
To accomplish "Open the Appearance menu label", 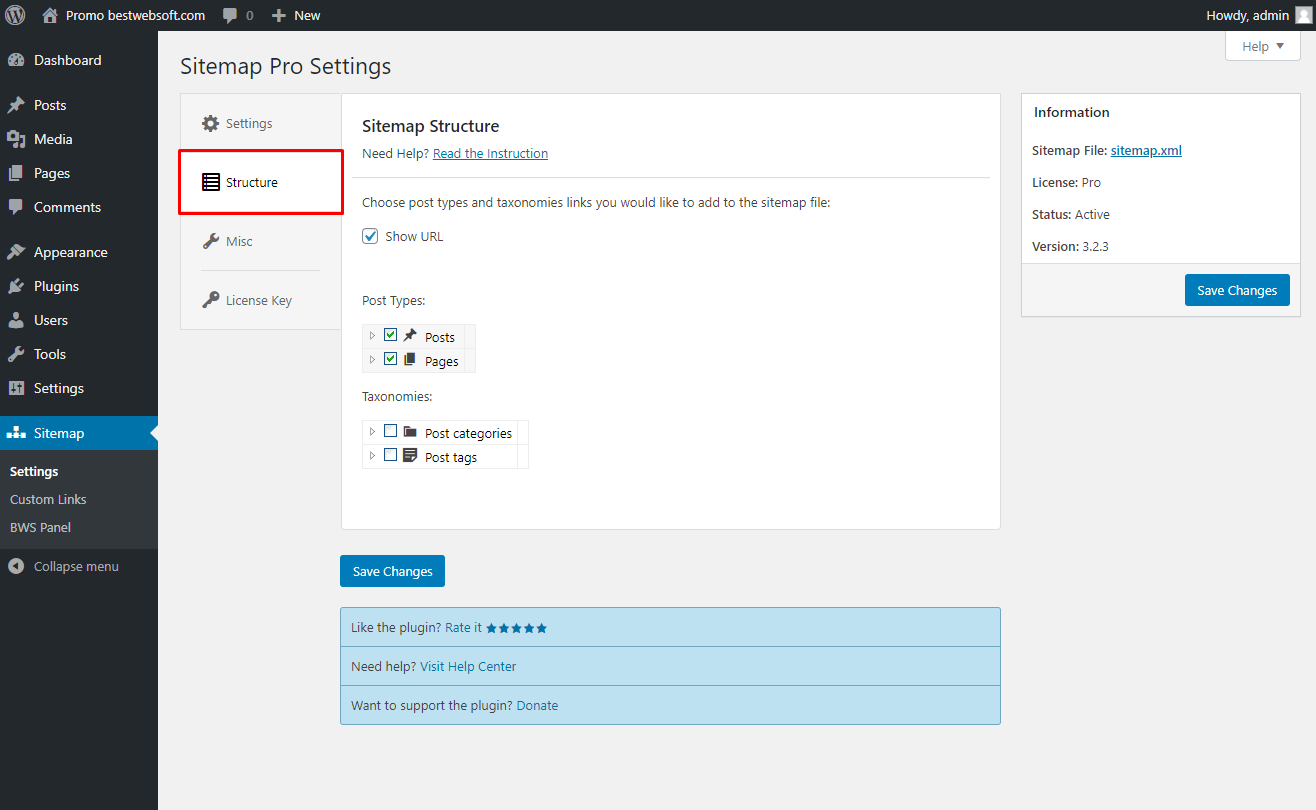I will pyautogui.click(x=70, y=252).
